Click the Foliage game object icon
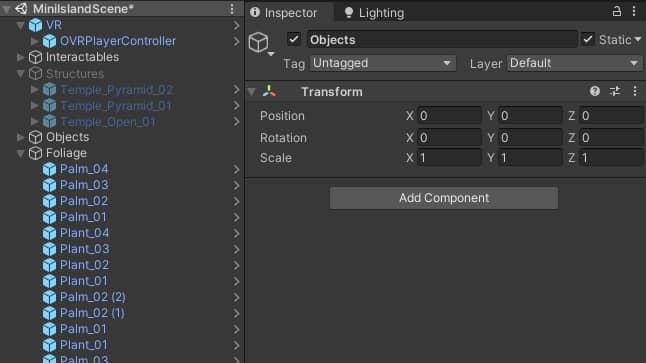This screenshot has width=646, height=363. [35, 153]
